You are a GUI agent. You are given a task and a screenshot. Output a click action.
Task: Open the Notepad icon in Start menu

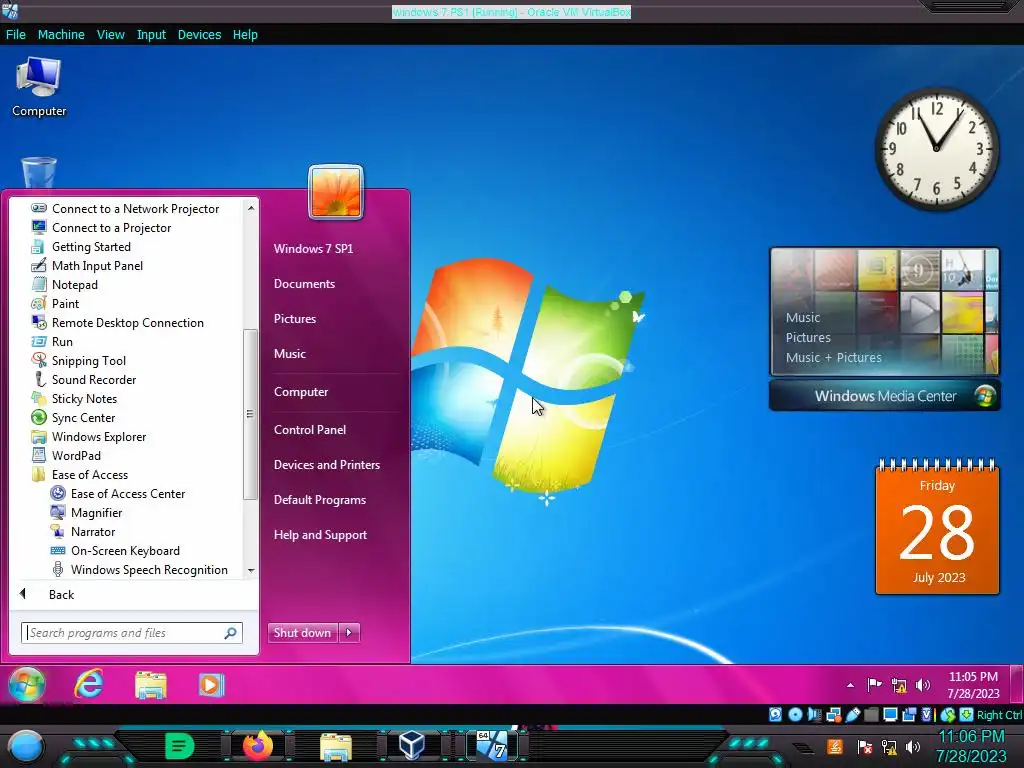pos(40,285)
